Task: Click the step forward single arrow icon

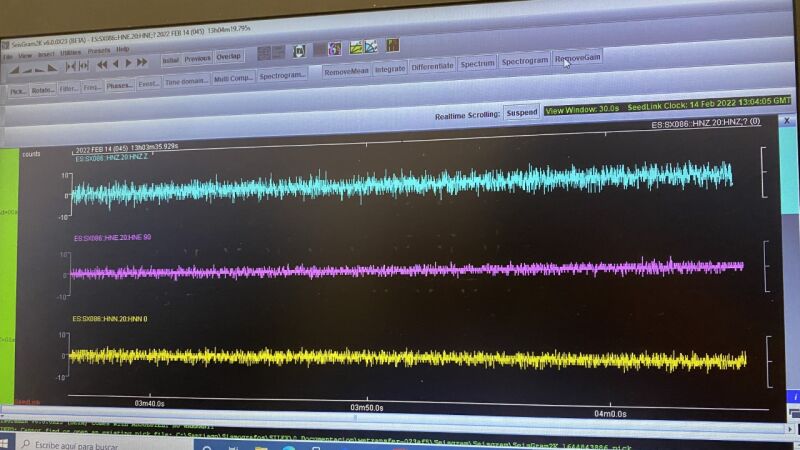Action: coord(129,64)
